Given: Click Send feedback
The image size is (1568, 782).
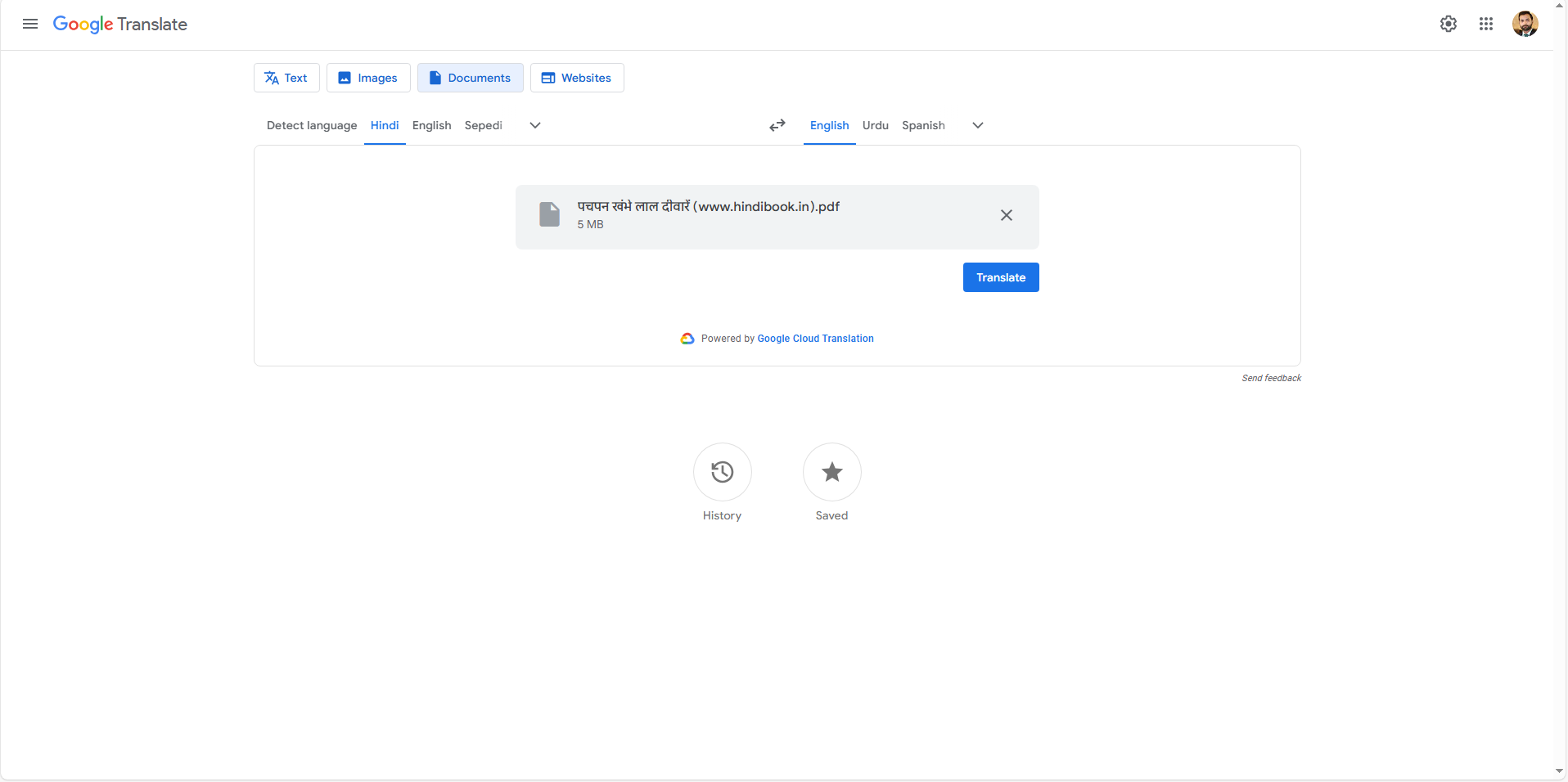Looking at the screenshot, I should click(x=1270, y=377).
